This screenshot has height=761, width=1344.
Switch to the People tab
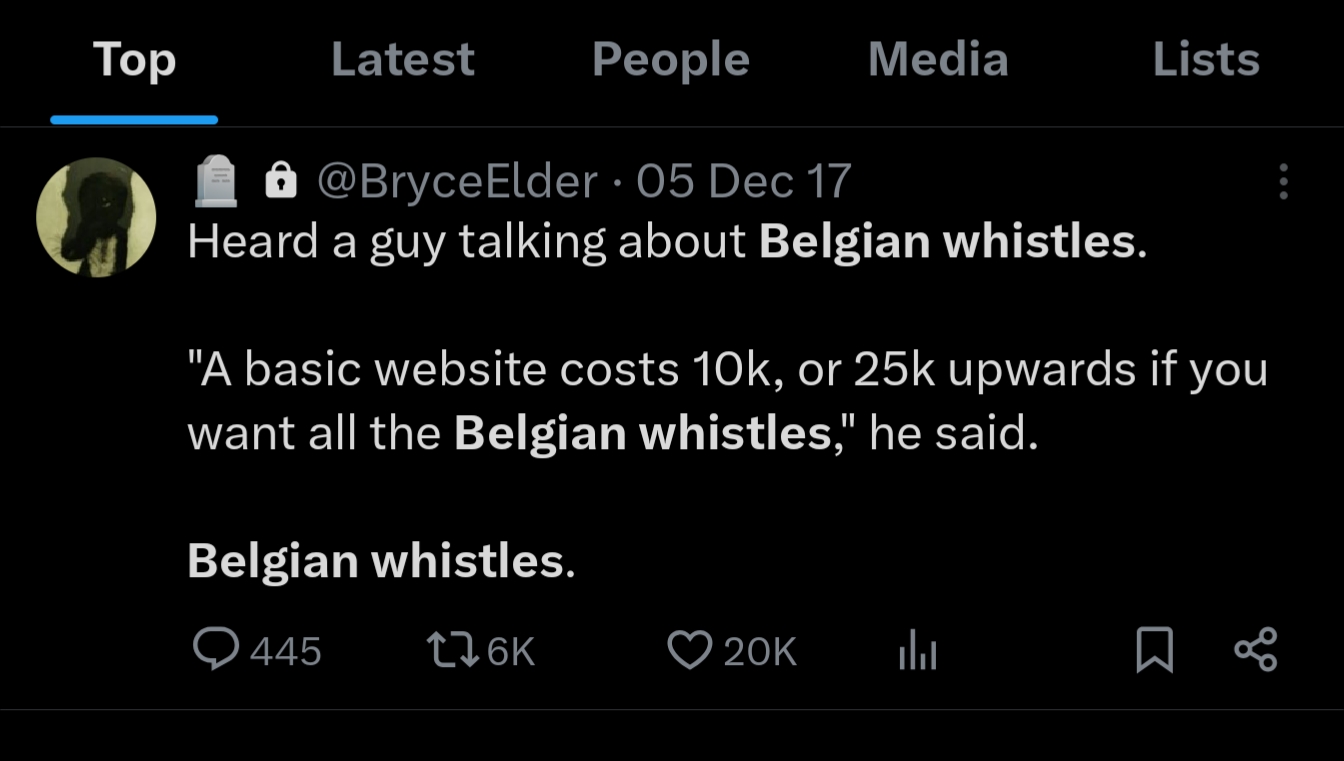click(670, 60)
